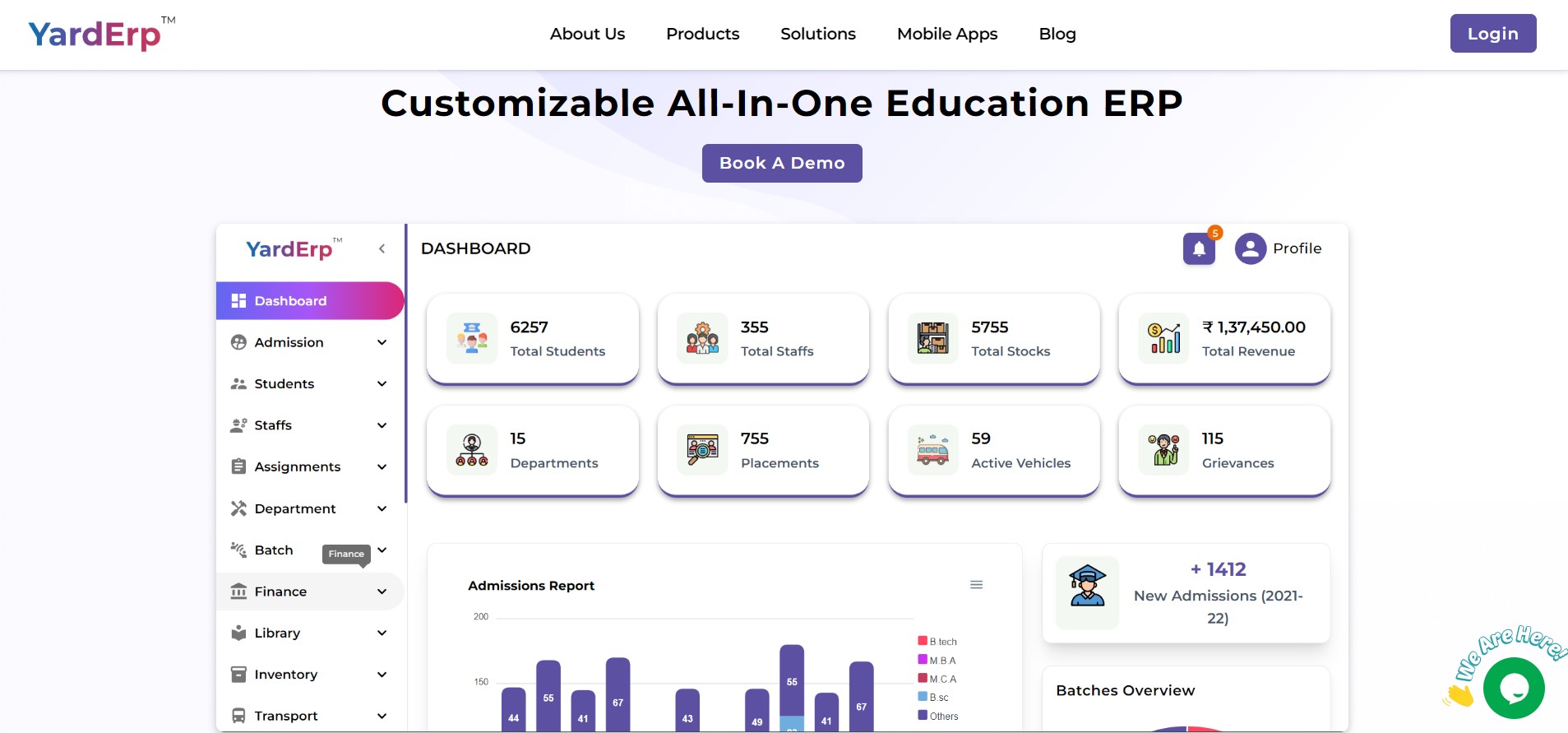Click the Assignments clipboard icon
The image size is (1568, 733).
(x=238, y=466)
